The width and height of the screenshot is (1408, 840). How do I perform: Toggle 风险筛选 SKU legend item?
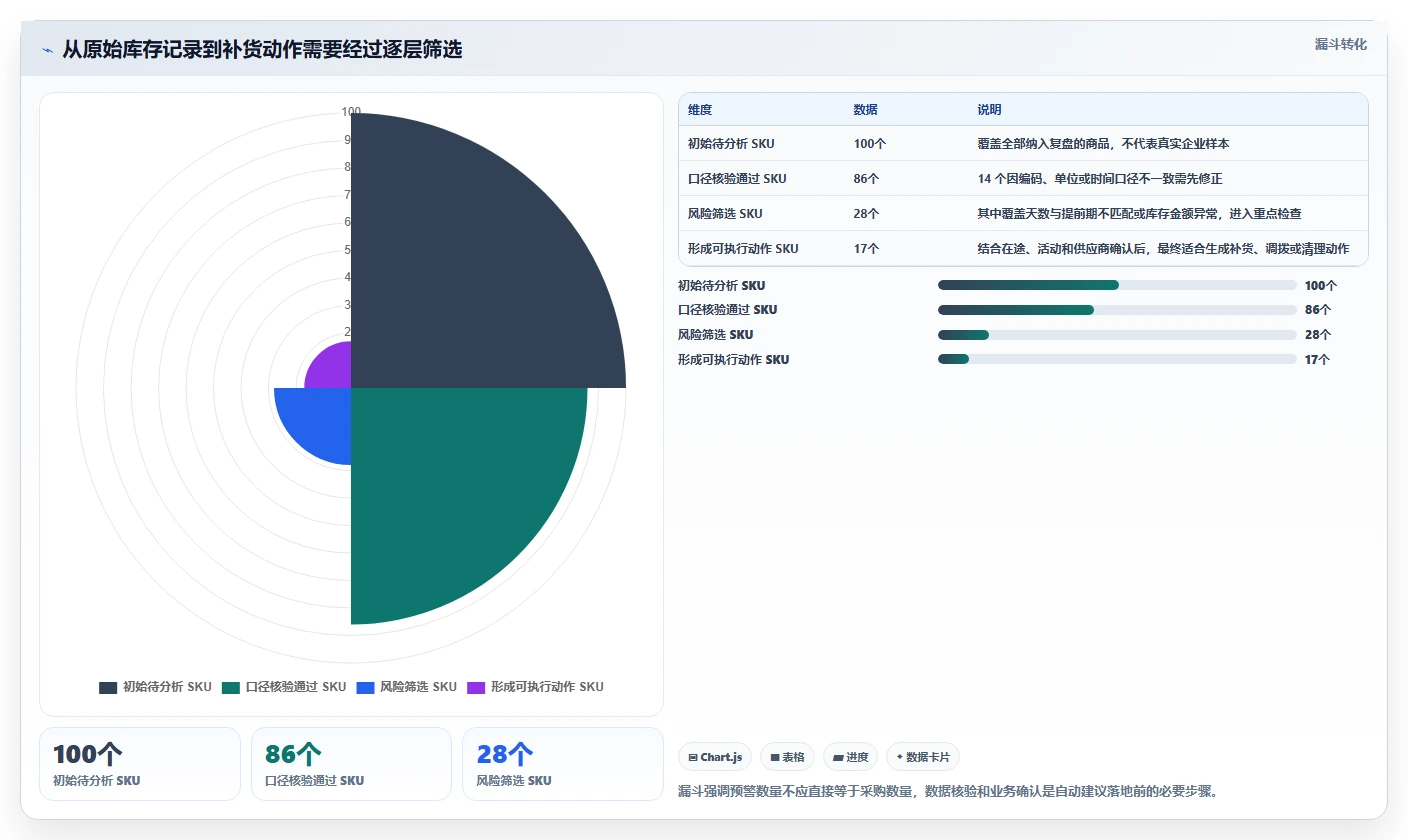tap(406, 687)
